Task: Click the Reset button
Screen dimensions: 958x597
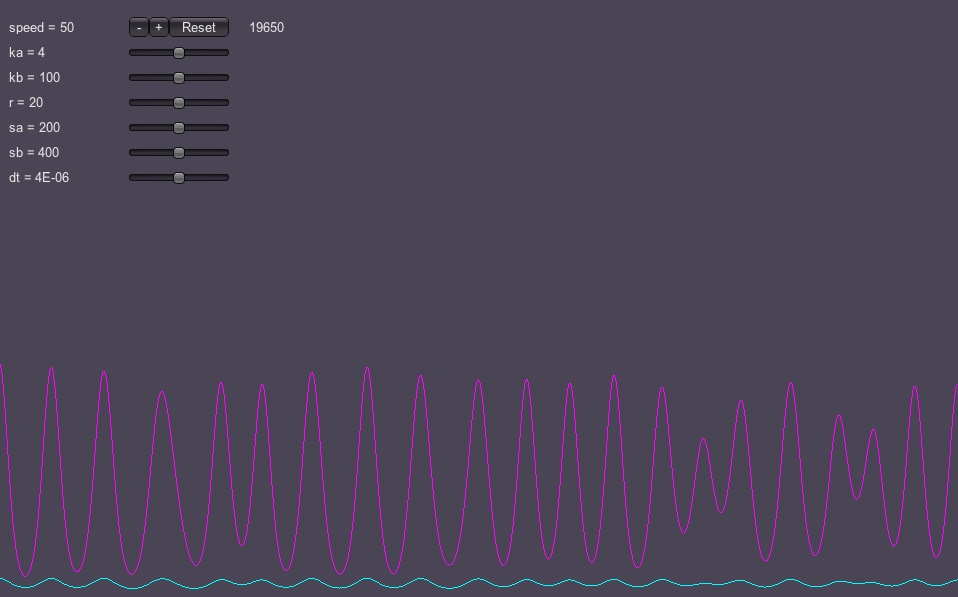Action: click(x=199, y=27)
